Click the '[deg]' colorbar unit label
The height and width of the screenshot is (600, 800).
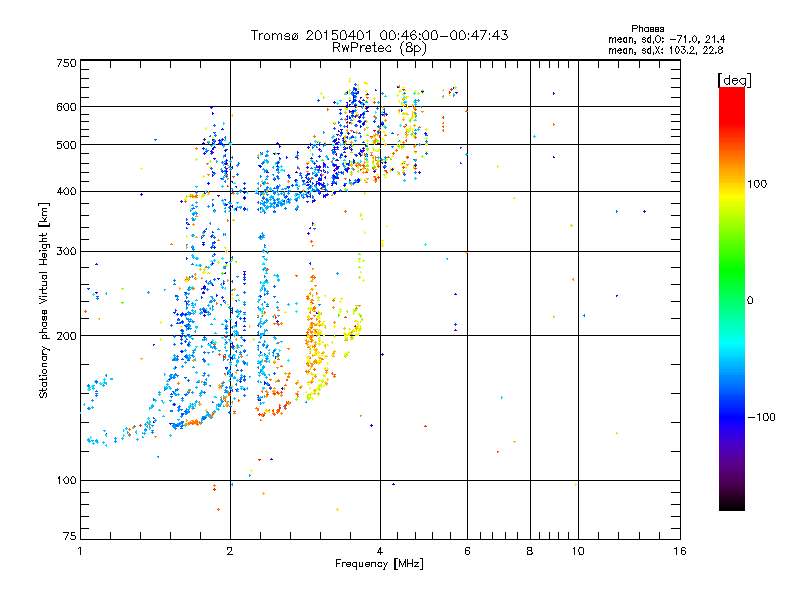click(x=734, y=80)
